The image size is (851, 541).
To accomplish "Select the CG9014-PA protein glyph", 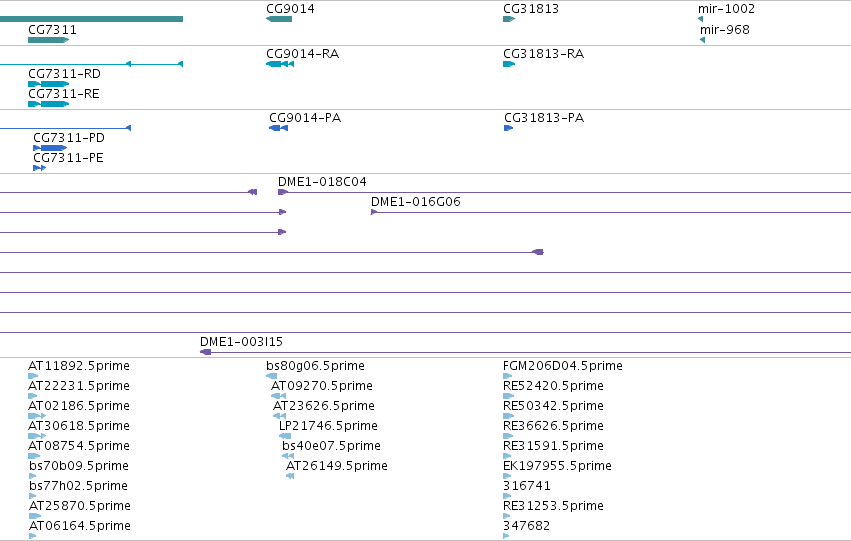I will [x=278, y=128].
